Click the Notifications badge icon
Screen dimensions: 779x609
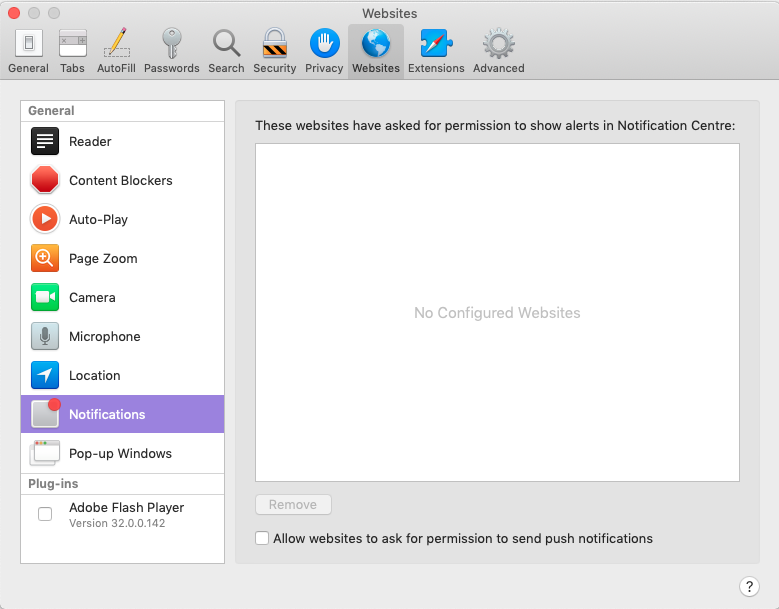click(46, 413)
